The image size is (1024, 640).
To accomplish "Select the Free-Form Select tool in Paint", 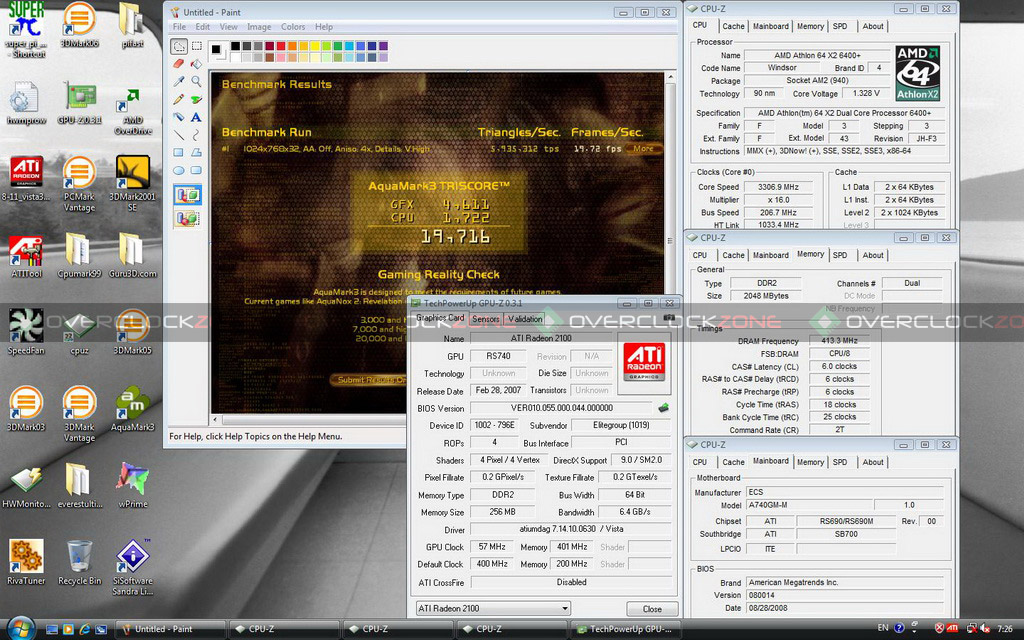I will click(179, 46).
